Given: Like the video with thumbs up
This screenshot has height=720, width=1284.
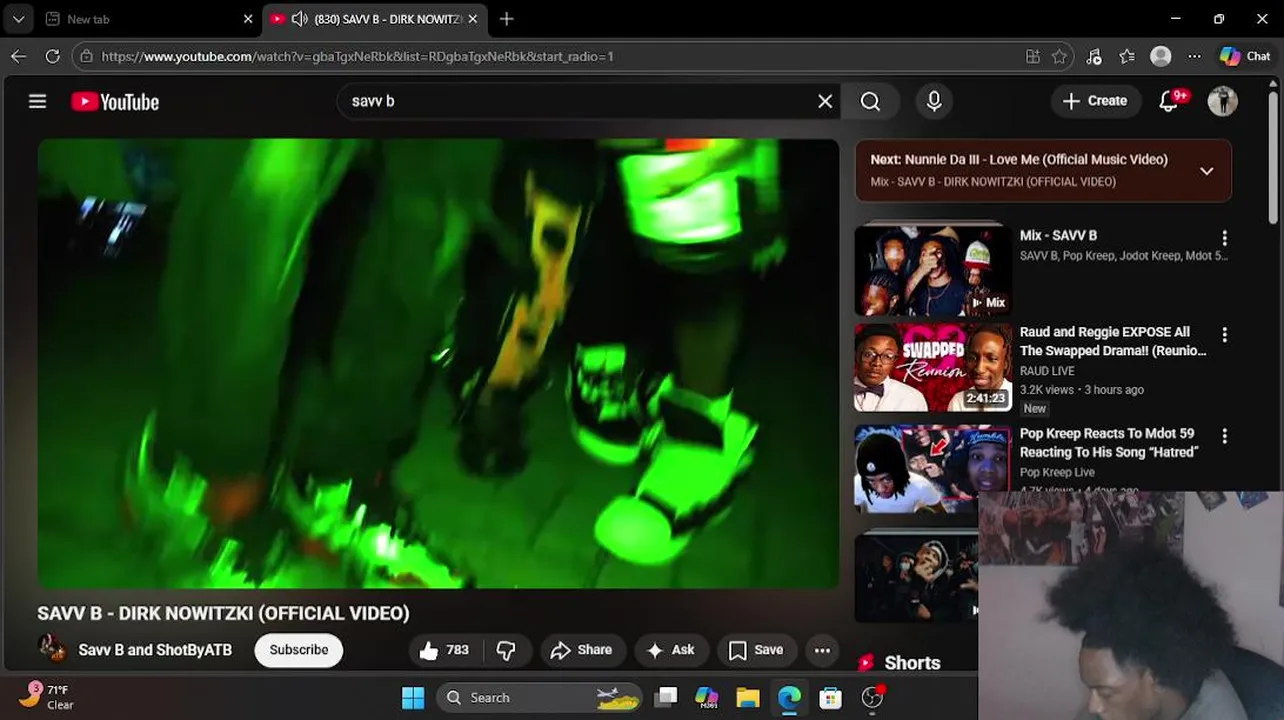Looking at the screenshot, I should 443,650.
